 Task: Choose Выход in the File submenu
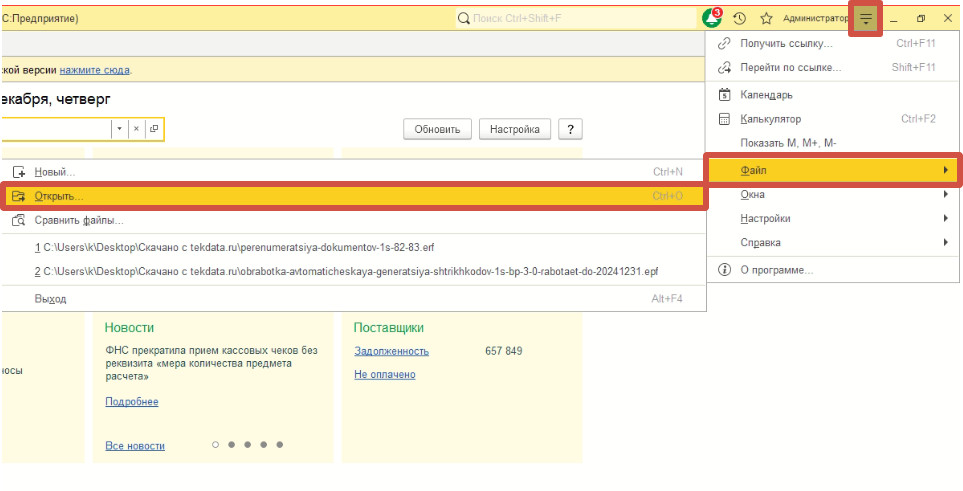point(354,299)
